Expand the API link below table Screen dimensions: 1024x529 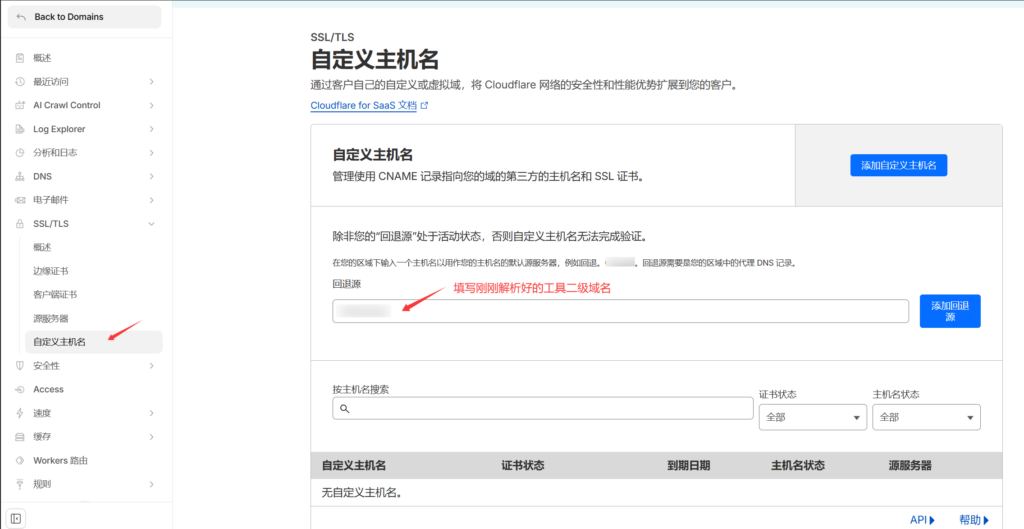click(922, 520)
